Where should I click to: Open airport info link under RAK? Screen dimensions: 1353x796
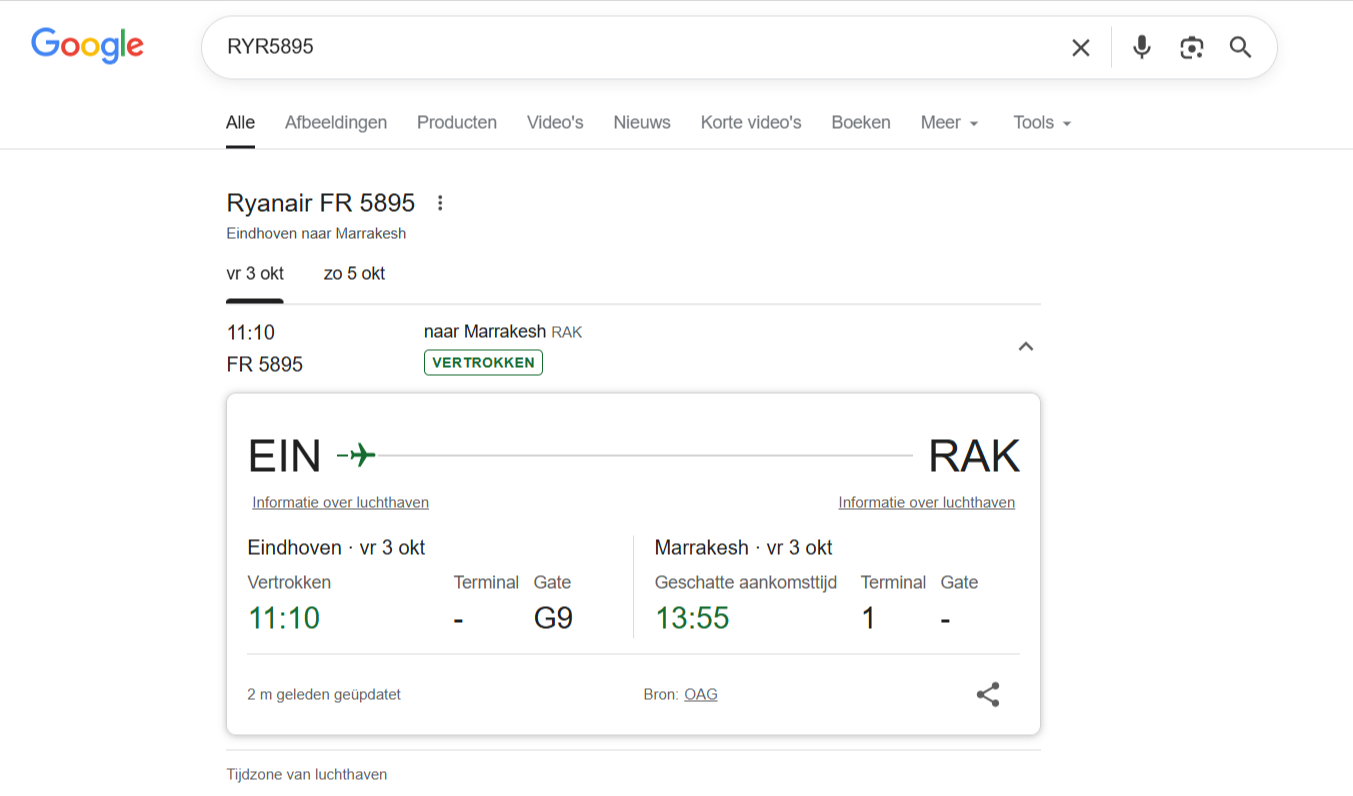926,503
